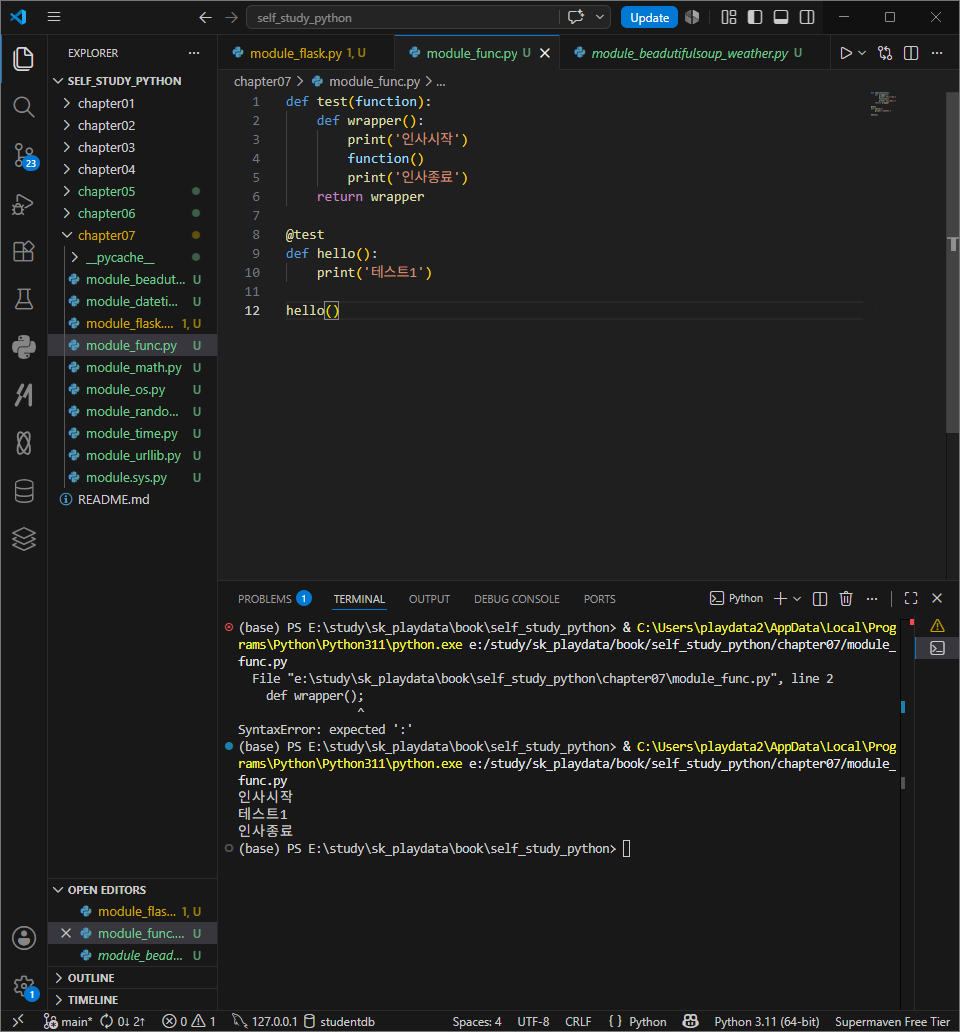Open the DEBUG CONSOLE tab

pos(517,599)
